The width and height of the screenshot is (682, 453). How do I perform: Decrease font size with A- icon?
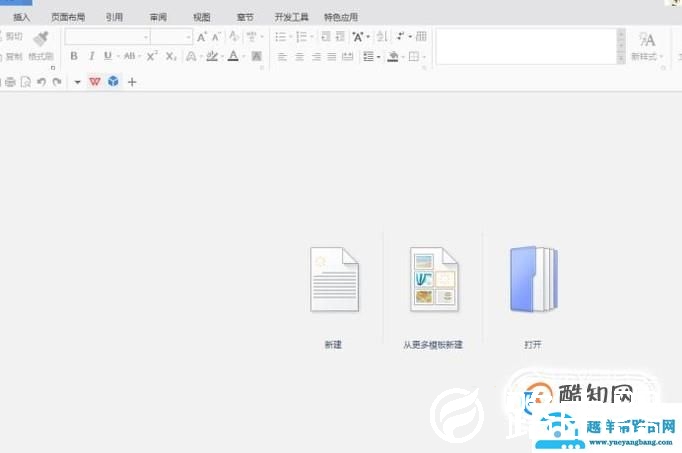[216, 37]
